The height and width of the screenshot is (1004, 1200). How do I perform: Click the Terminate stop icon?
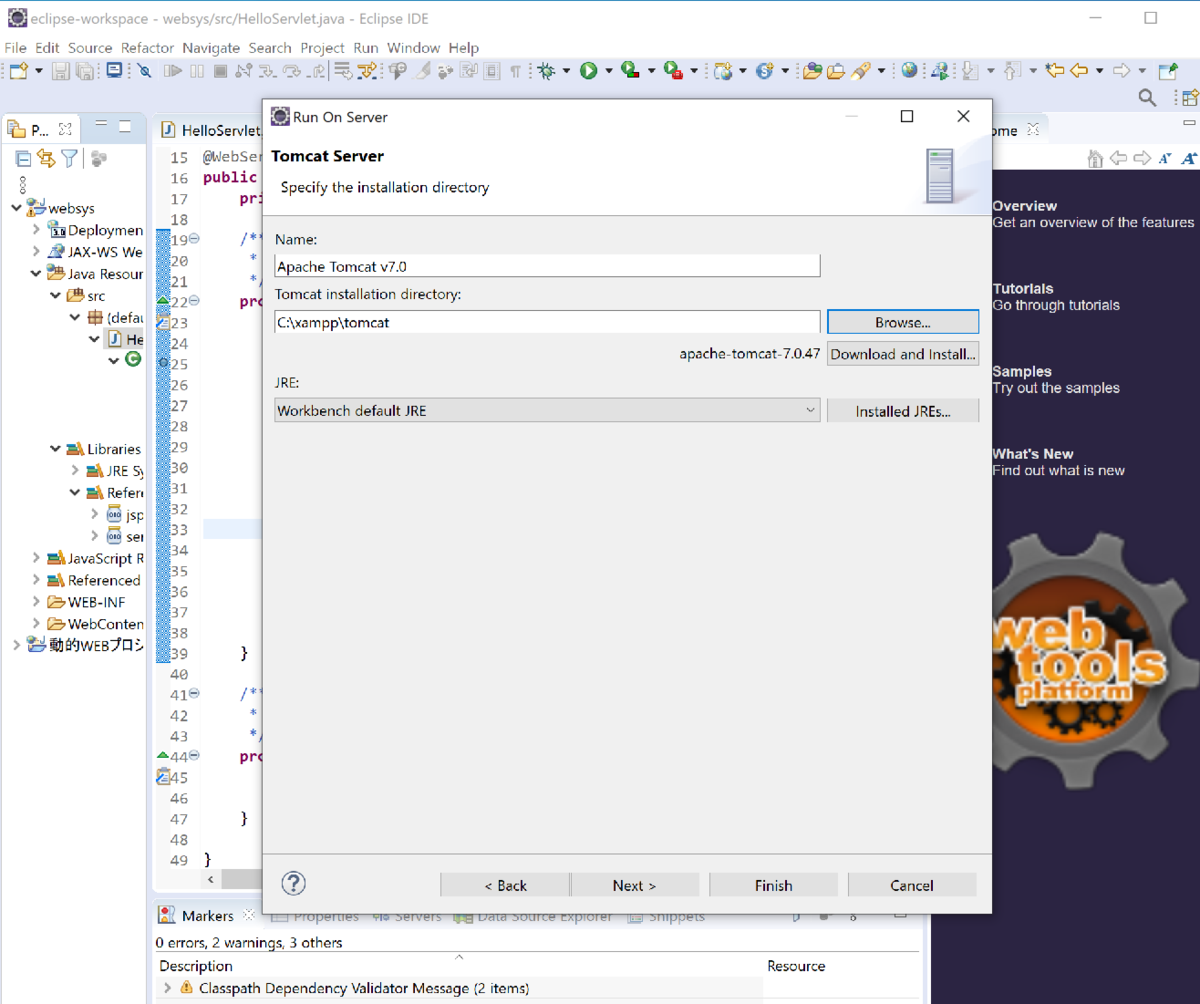220,71
